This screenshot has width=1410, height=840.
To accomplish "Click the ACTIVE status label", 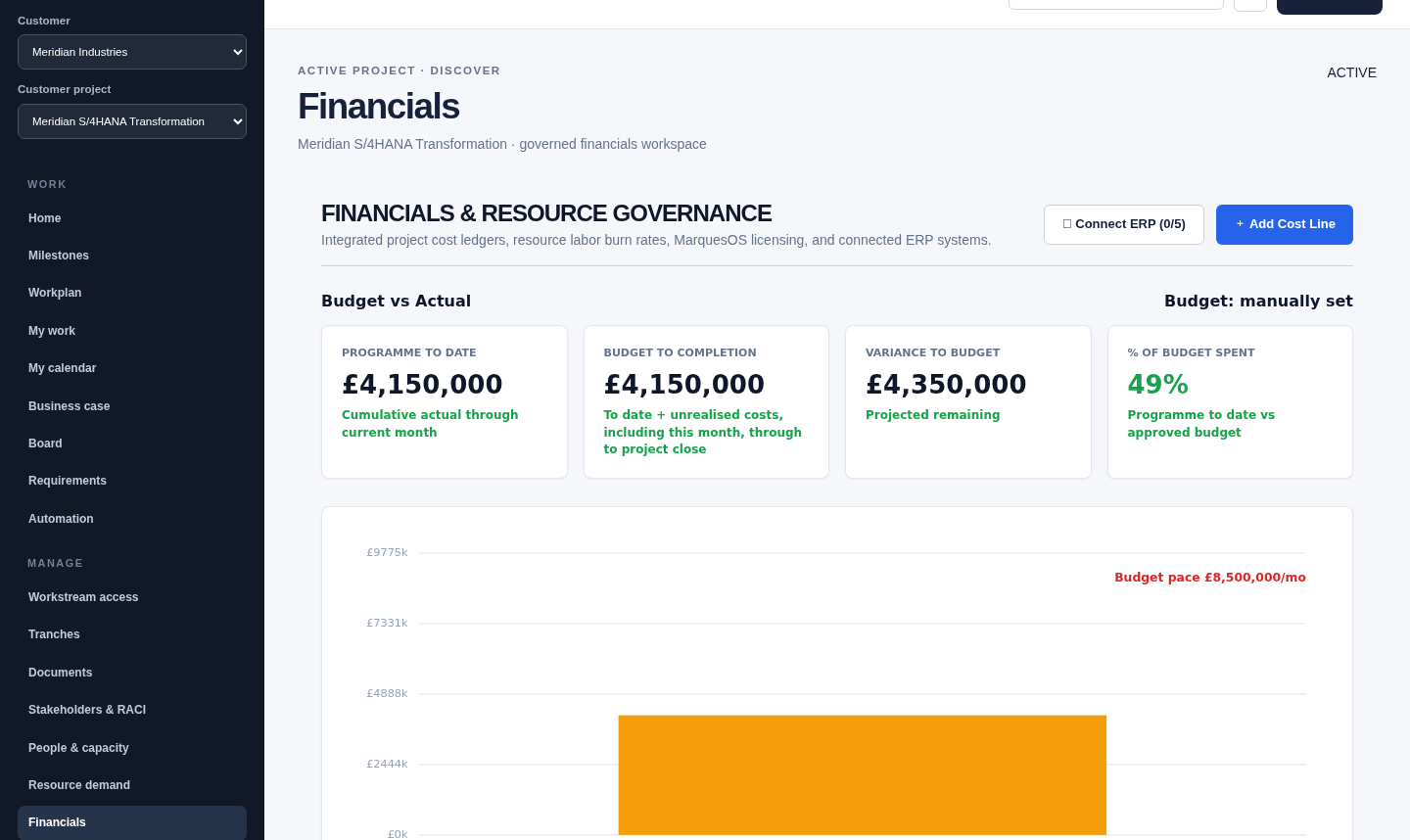I will (1351, 72).
